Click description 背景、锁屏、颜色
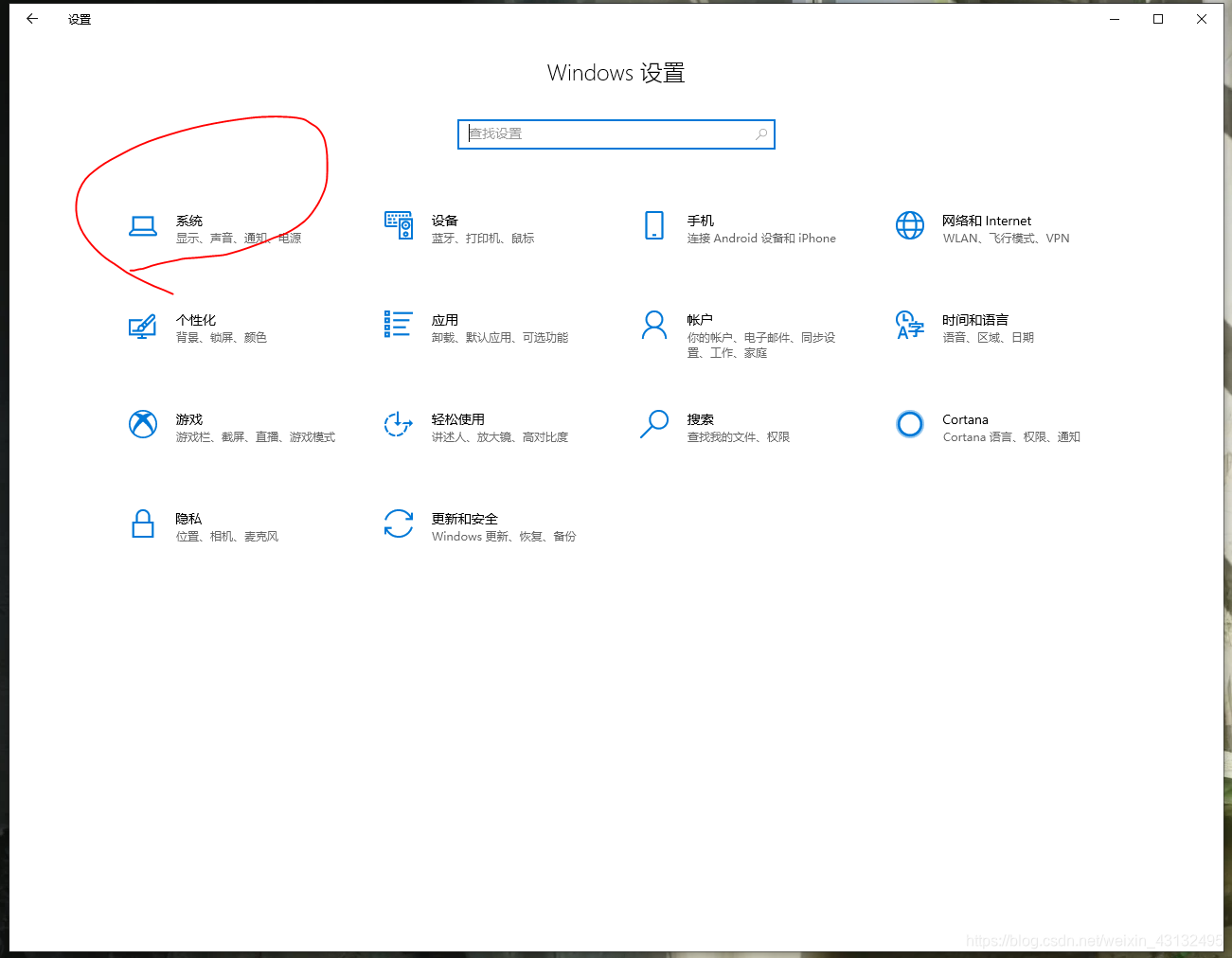The image size is (1232, 958). (222, 338)
